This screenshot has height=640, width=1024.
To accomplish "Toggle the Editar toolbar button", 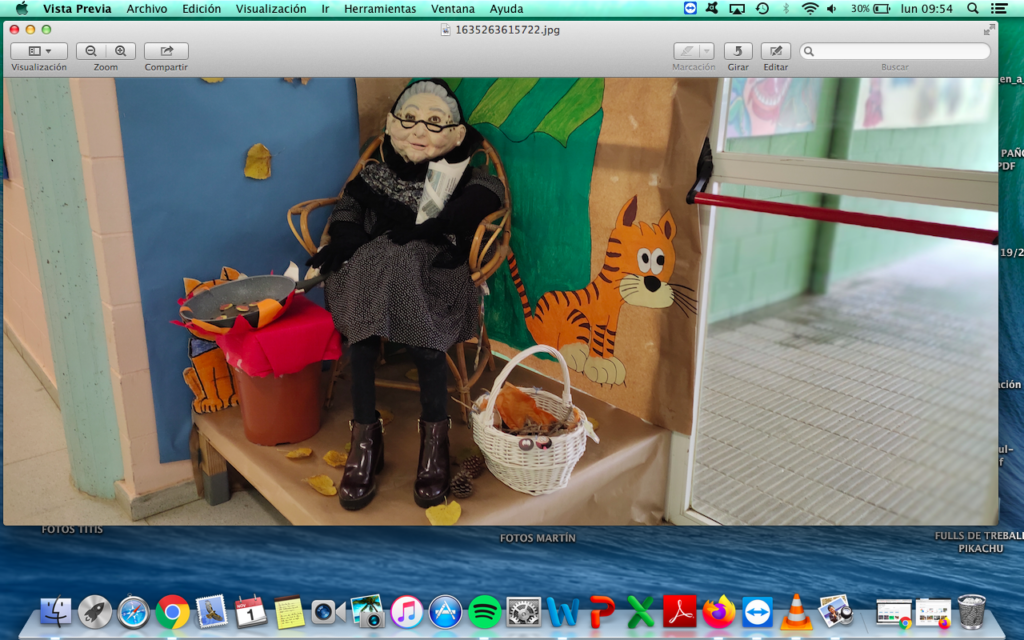I will pyautogui.click(x=775, y=51).
